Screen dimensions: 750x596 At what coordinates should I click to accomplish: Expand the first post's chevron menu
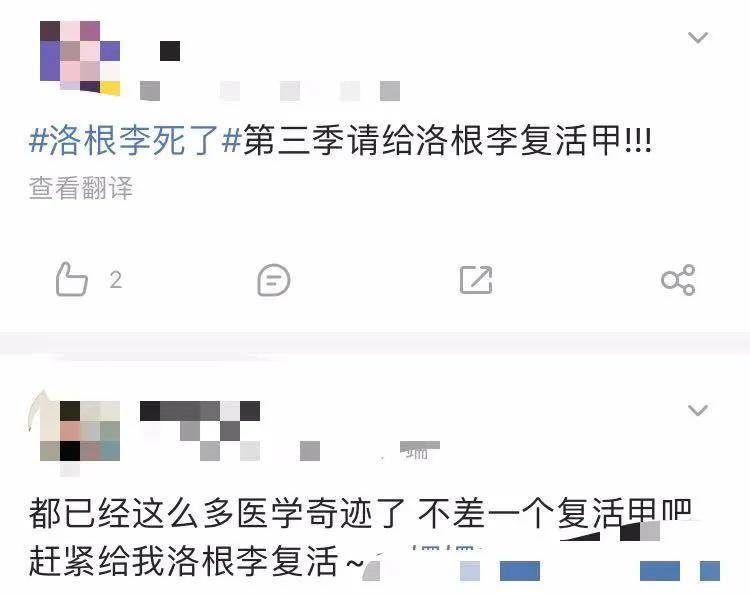(x=698, y=37)
